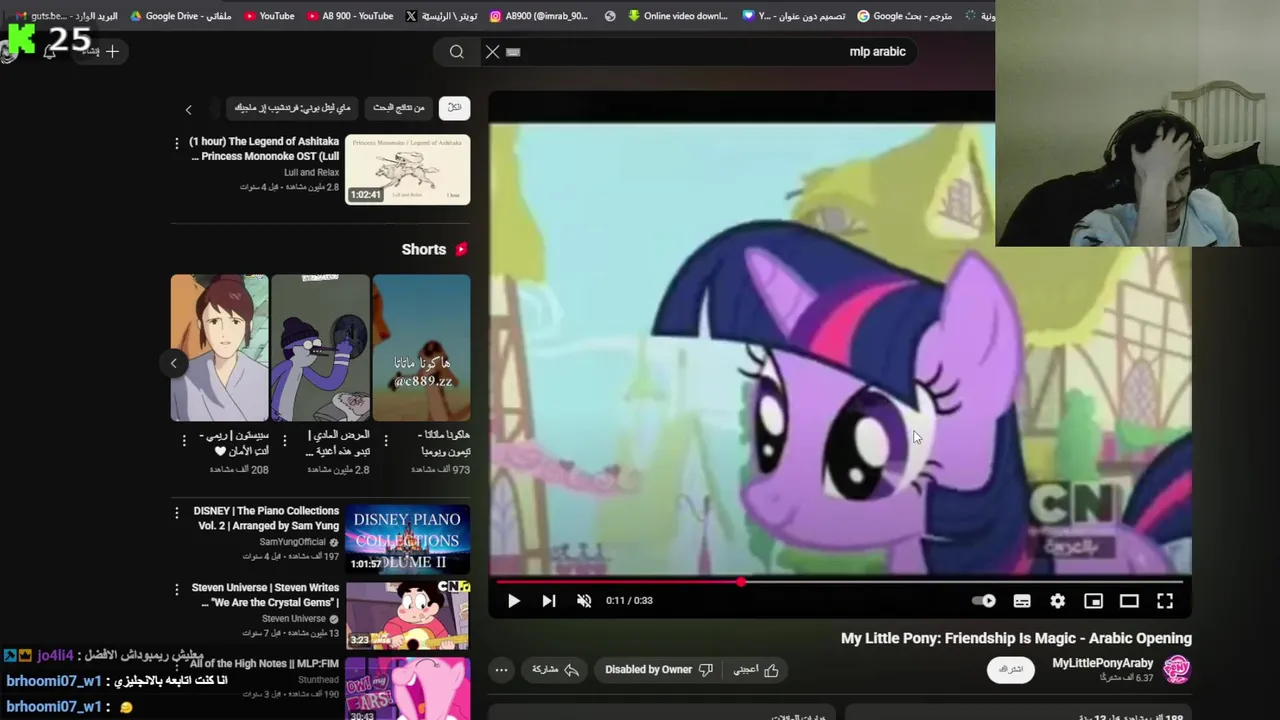Viewport: 1280px width, 720px height.
Task: Switch to 'Online video downl...' browser tab
Action: click(x=677, y=16)
